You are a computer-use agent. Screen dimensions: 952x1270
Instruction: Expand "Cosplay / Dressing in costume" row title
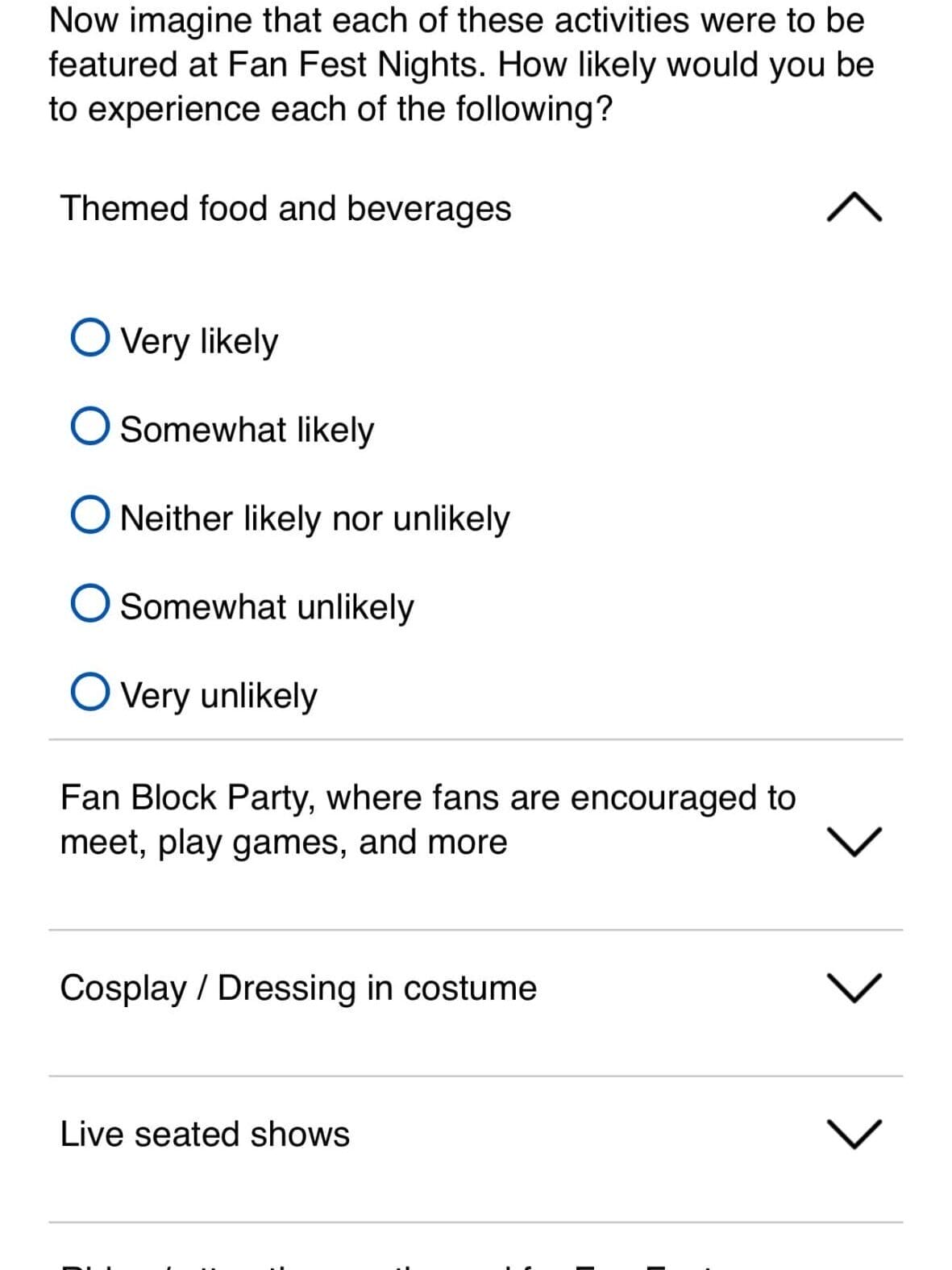click(298, 988)
